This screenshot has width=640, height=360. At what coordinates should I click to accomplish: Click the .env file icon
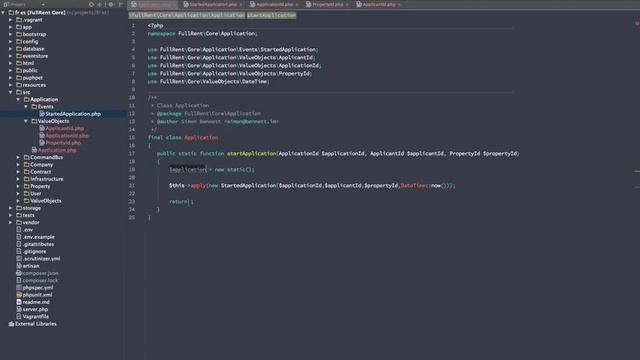click(19, 230)
